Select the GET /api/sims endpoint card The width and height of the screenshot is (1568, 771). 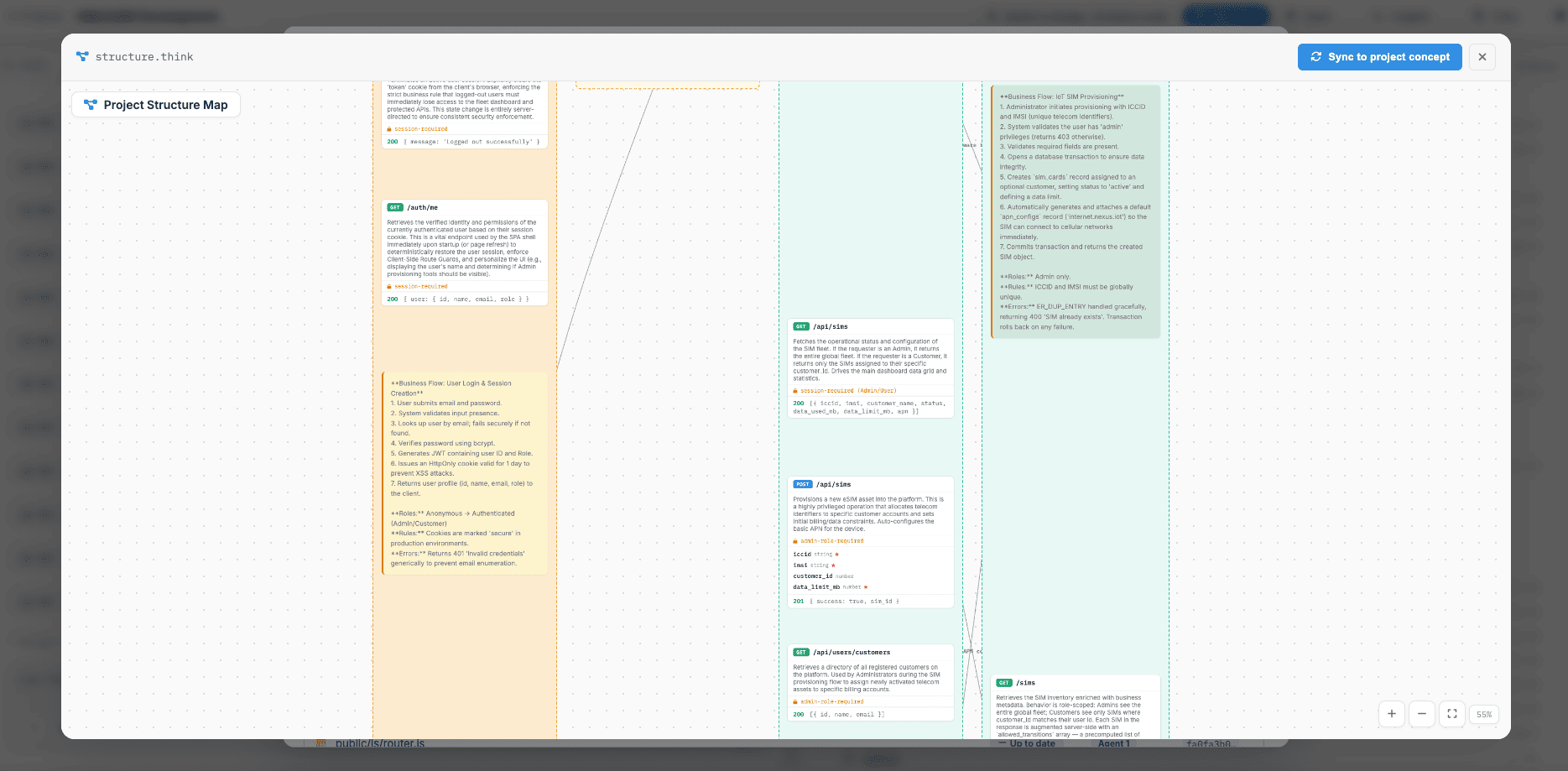[x=871, y=368]
